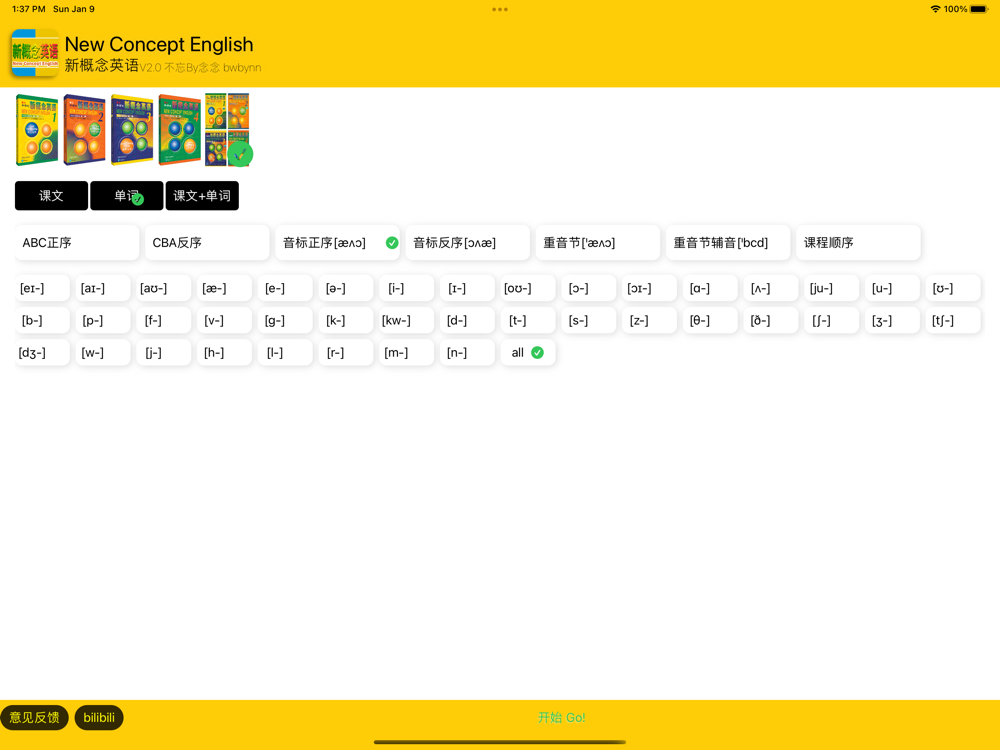This screenshot has height=750, width=1000.
Task: Filter by consonant [f-]
Action: pos(163,320)
